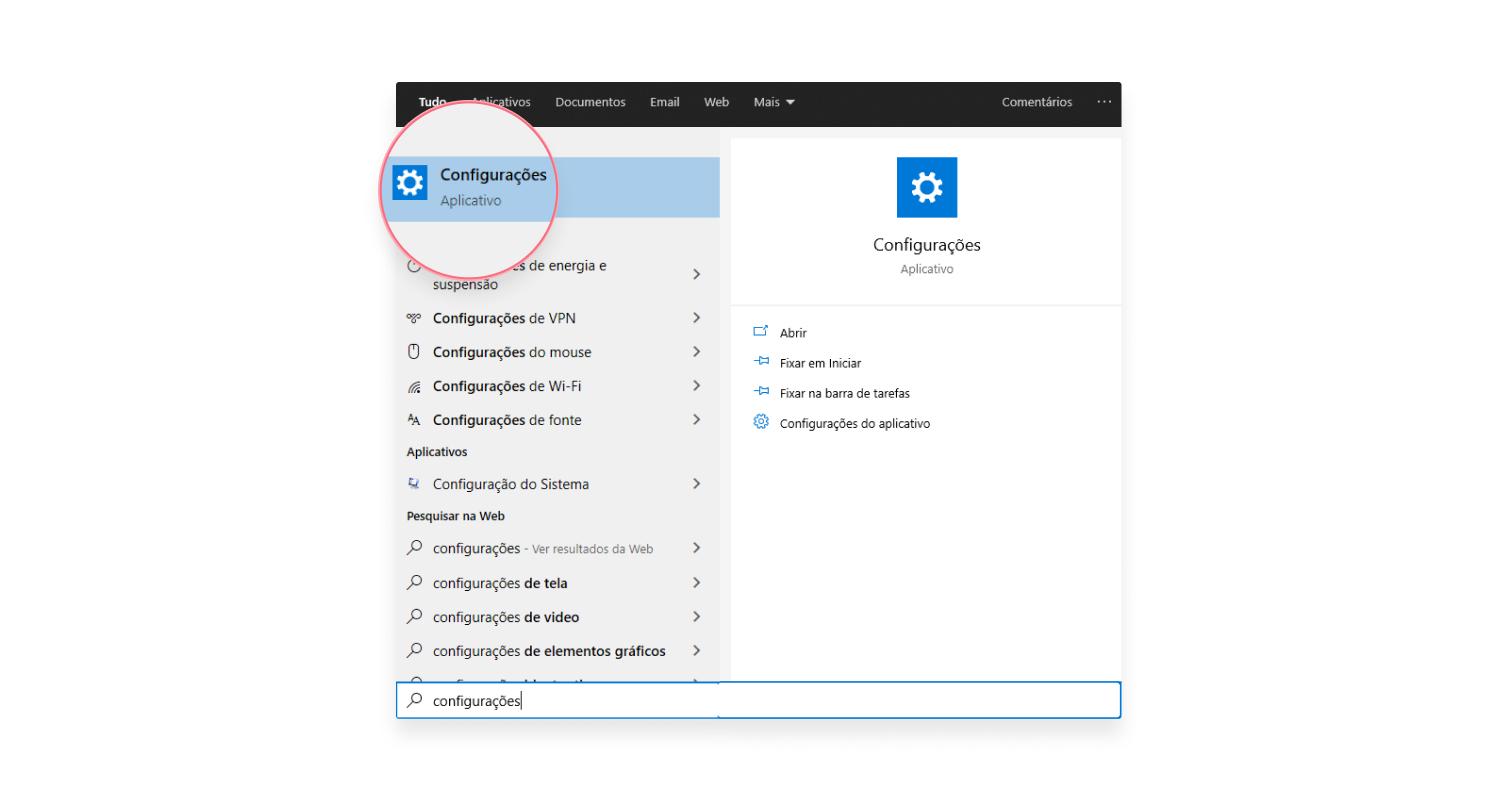Click the search box magnifier icon
This screenshot has height=800, width=1500.
tap(414, 701)
